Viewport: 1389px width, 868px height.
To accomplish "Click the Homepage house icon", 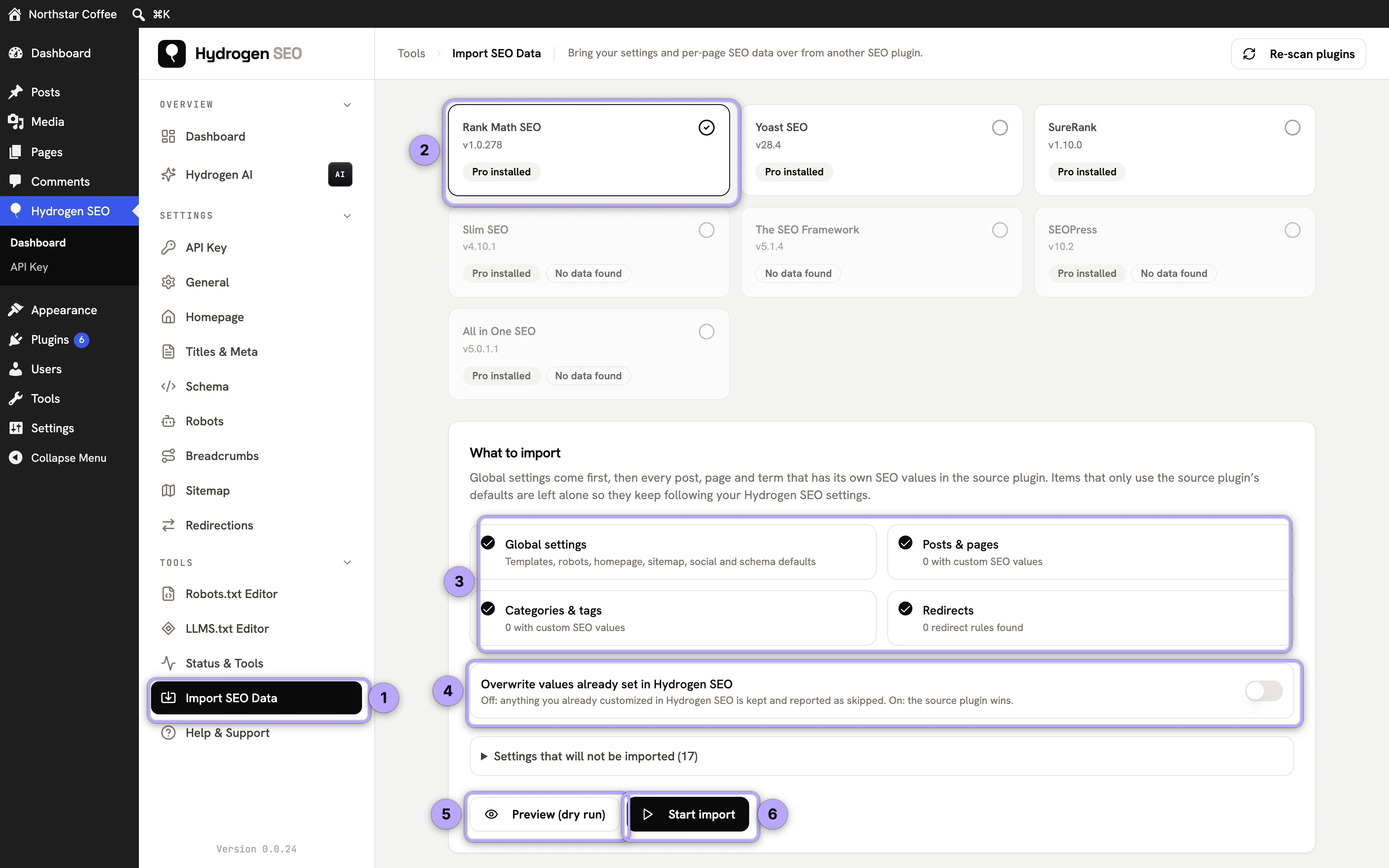I will coord(168,317).
